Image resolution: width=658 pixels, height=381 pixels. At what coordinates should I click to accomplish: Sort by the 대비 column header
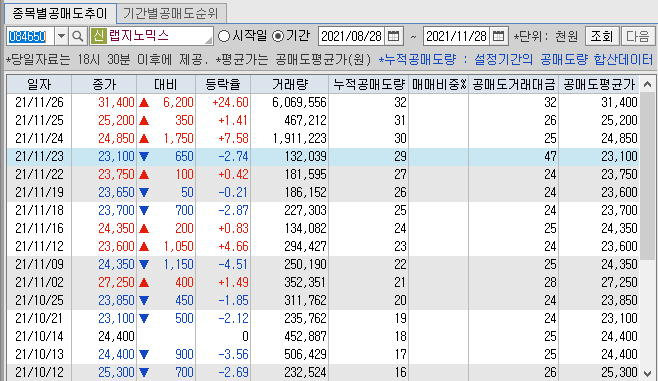point(166,84)
